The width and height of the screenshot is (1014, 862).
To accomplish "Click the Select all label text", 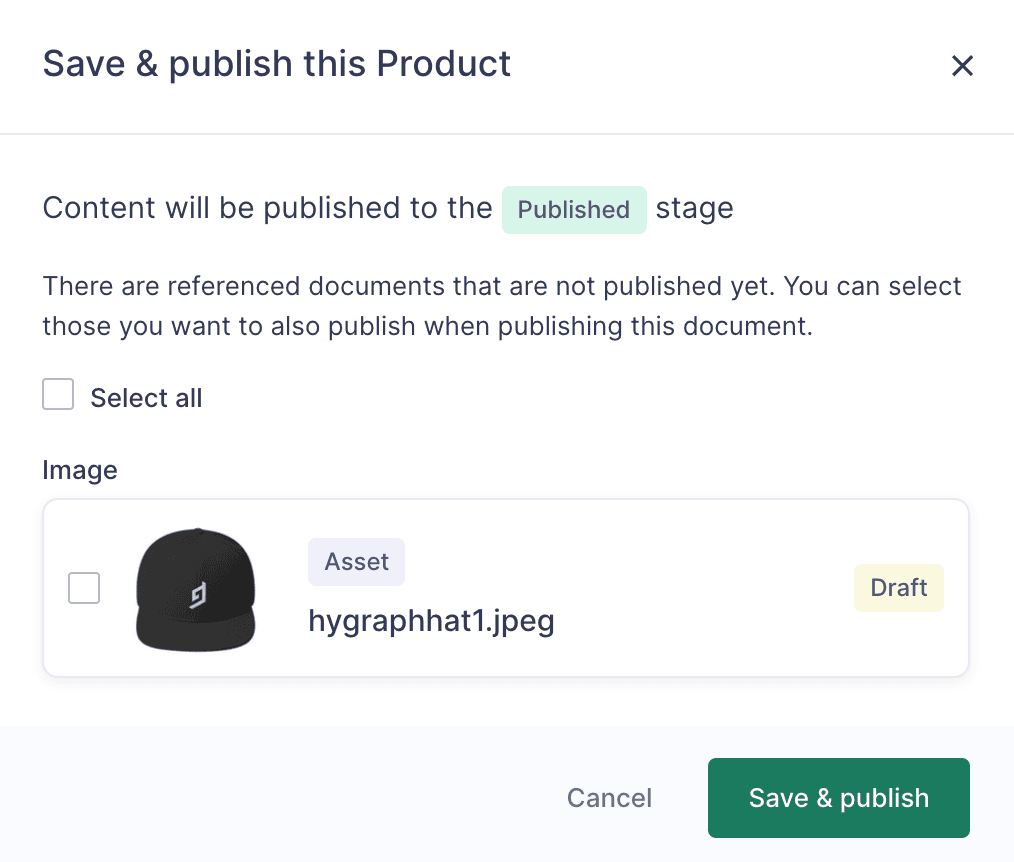I will click(146, 398).
